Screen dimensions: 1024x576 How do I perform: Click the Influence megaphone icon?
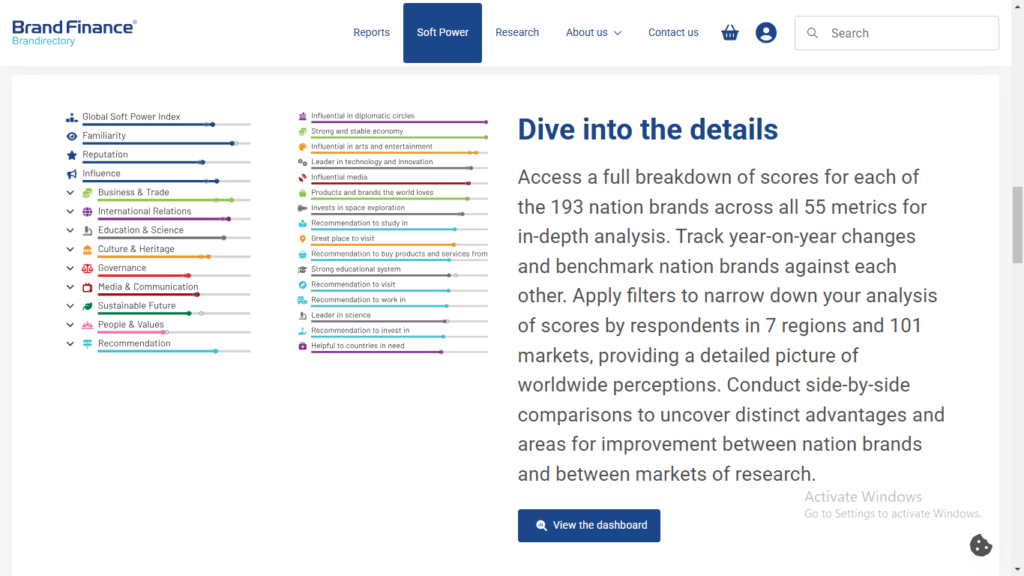71,174
